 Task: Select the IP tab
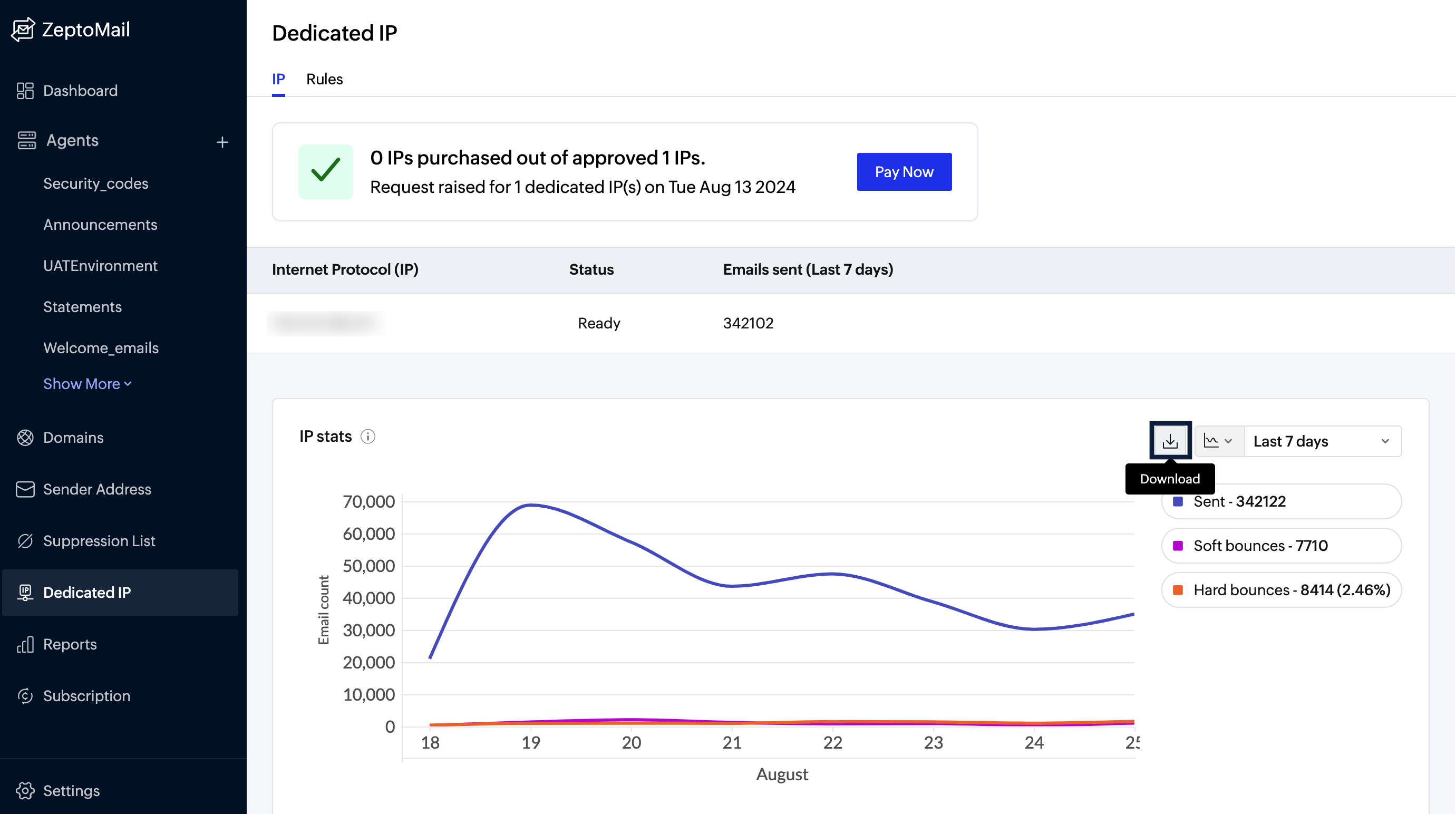click(278, 79)
